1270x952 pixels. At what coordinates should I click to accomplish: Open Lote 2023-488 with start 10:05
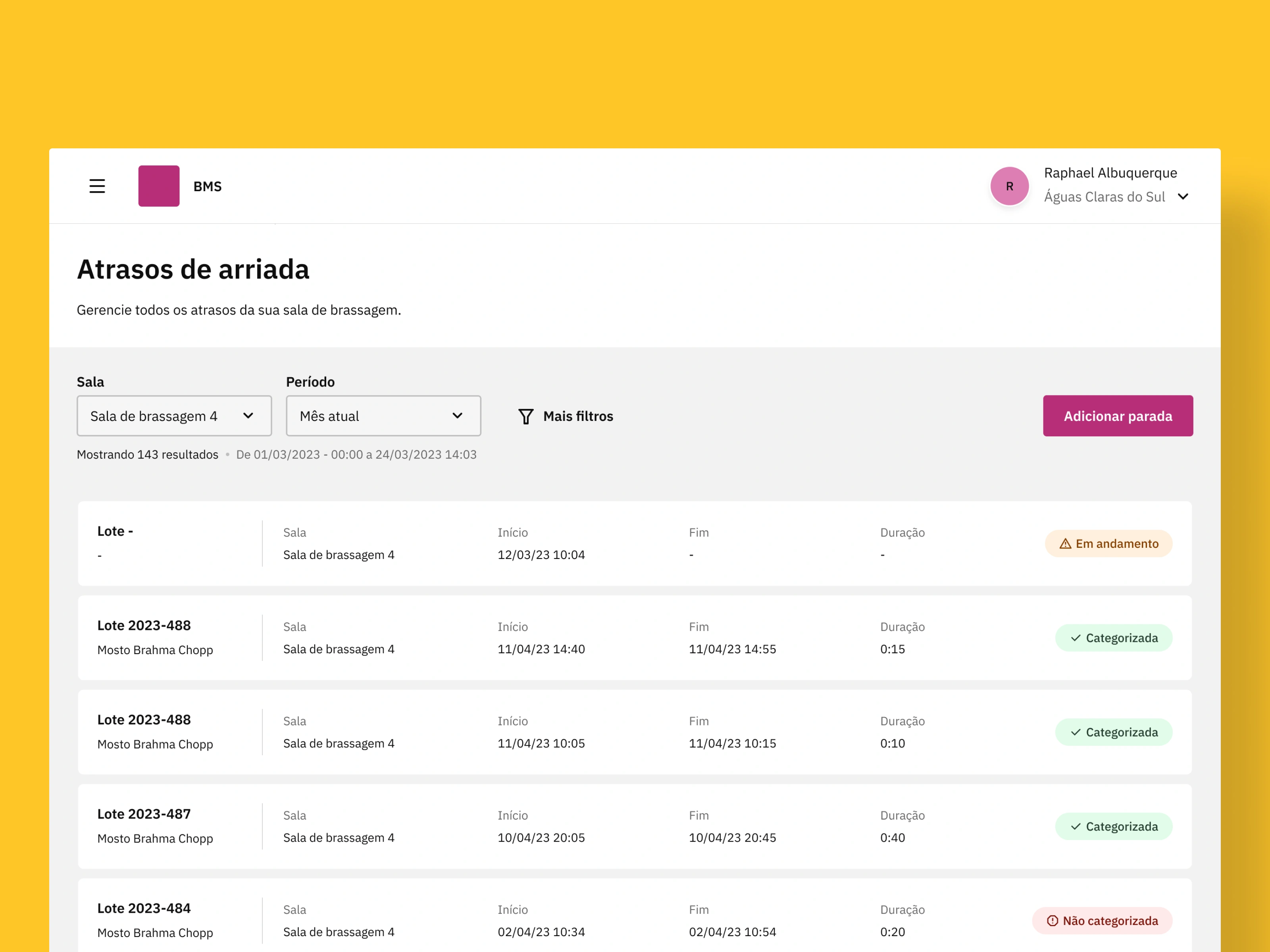144,720
